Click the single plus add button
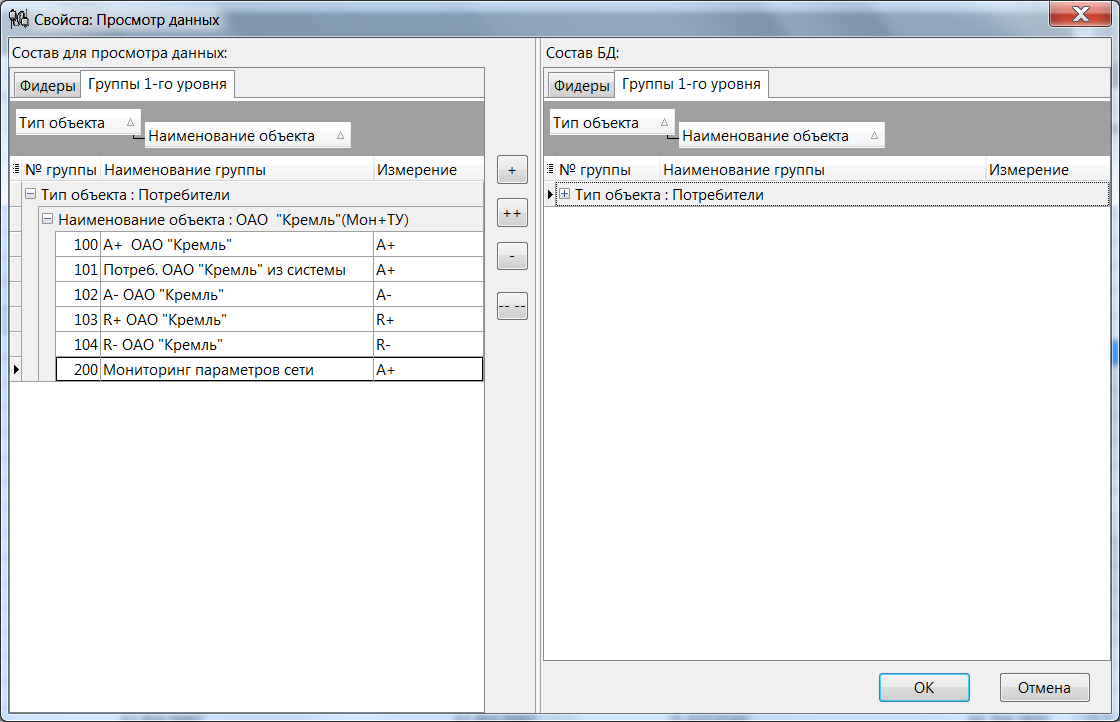 (x=512, y=170)
